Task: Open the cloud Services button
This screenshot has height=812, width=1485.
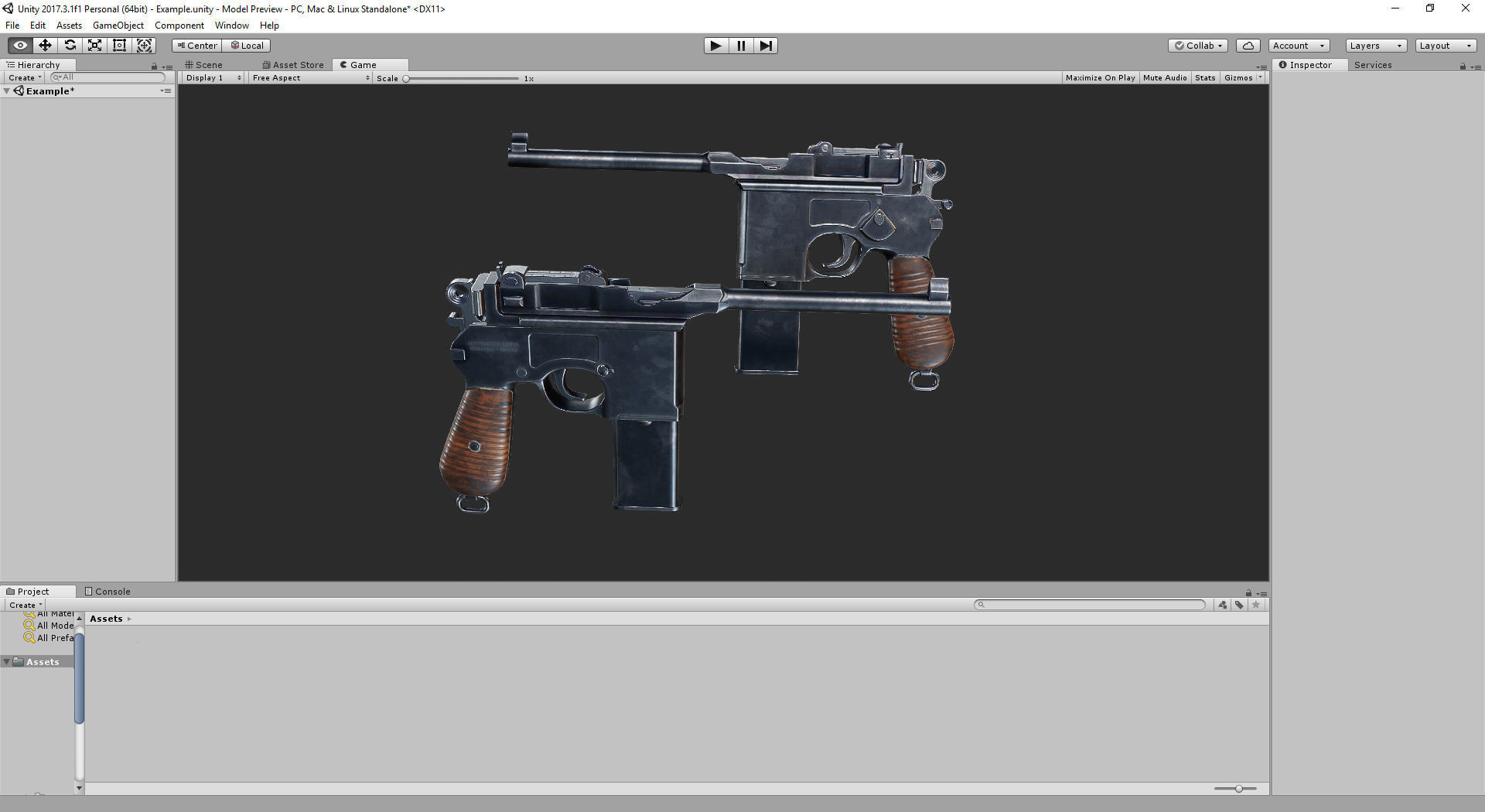Action: [x=1248, y=46]
